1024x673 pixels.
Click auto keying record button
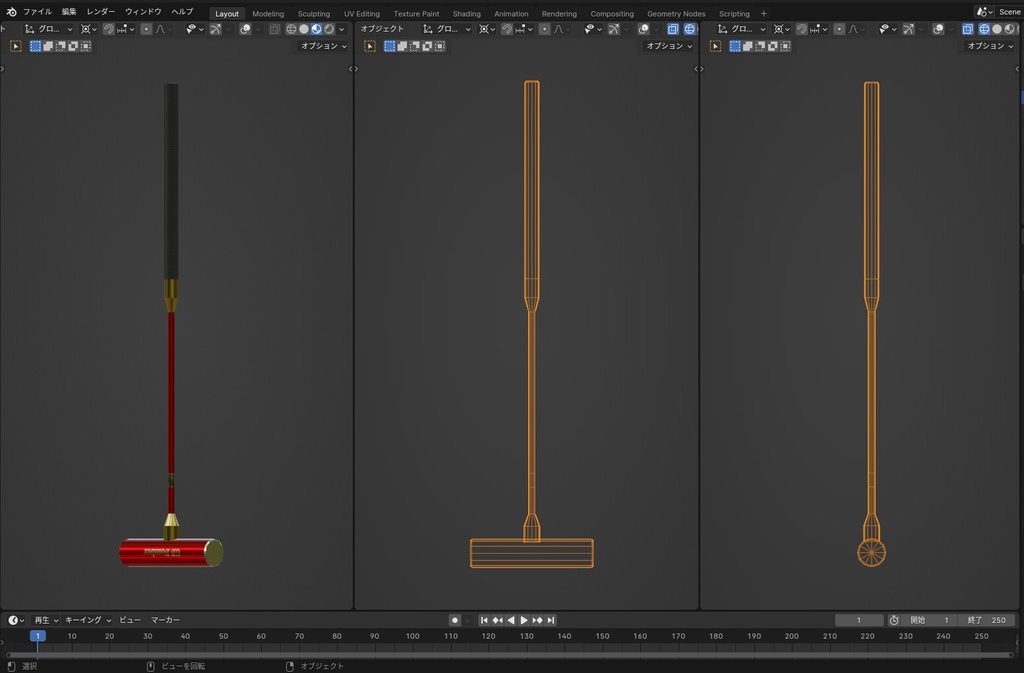click(455, 620)
